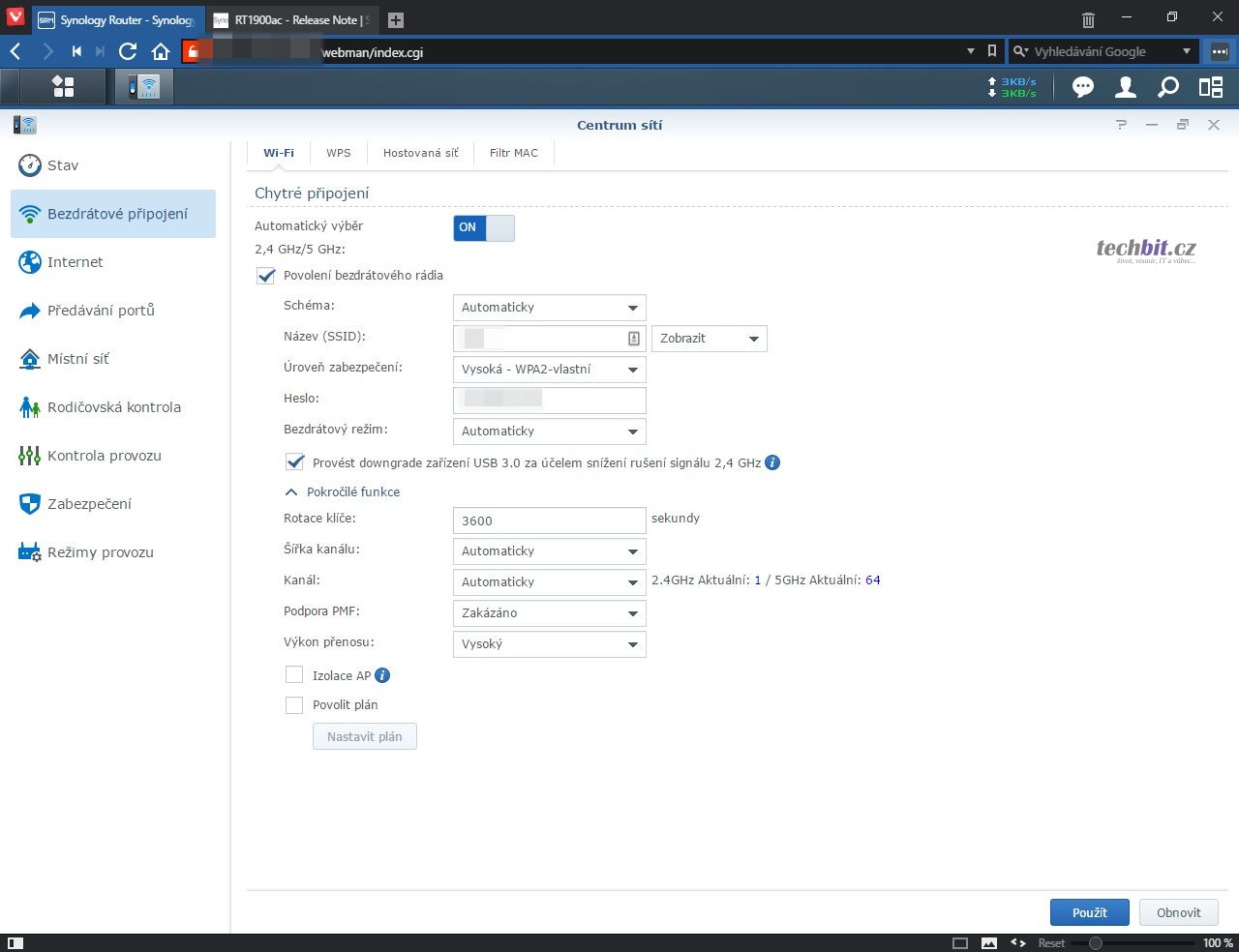The height and width of the screenshot is (952, 1239).
Task: Click the Rotace klíče input field
Action: point(549,521)
